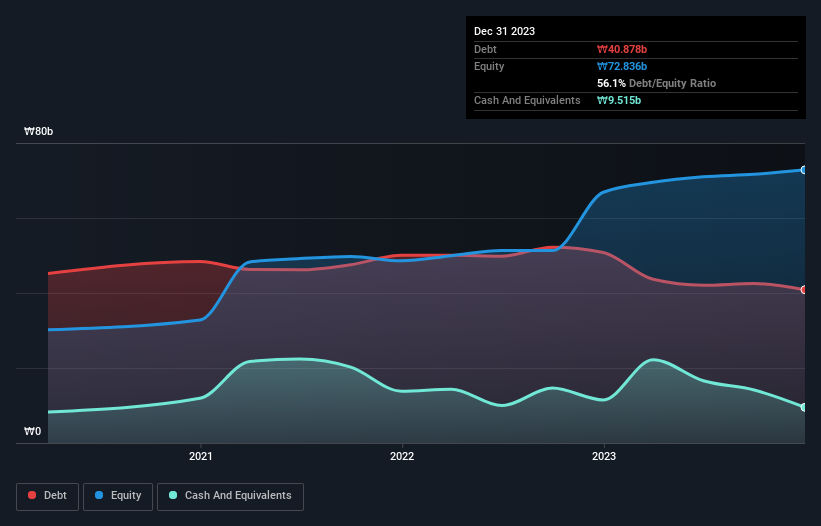This screenshot has height=526, width=821.
Task: Toggle the Cash And Equivalents legend button
Action: coord(230,496)
